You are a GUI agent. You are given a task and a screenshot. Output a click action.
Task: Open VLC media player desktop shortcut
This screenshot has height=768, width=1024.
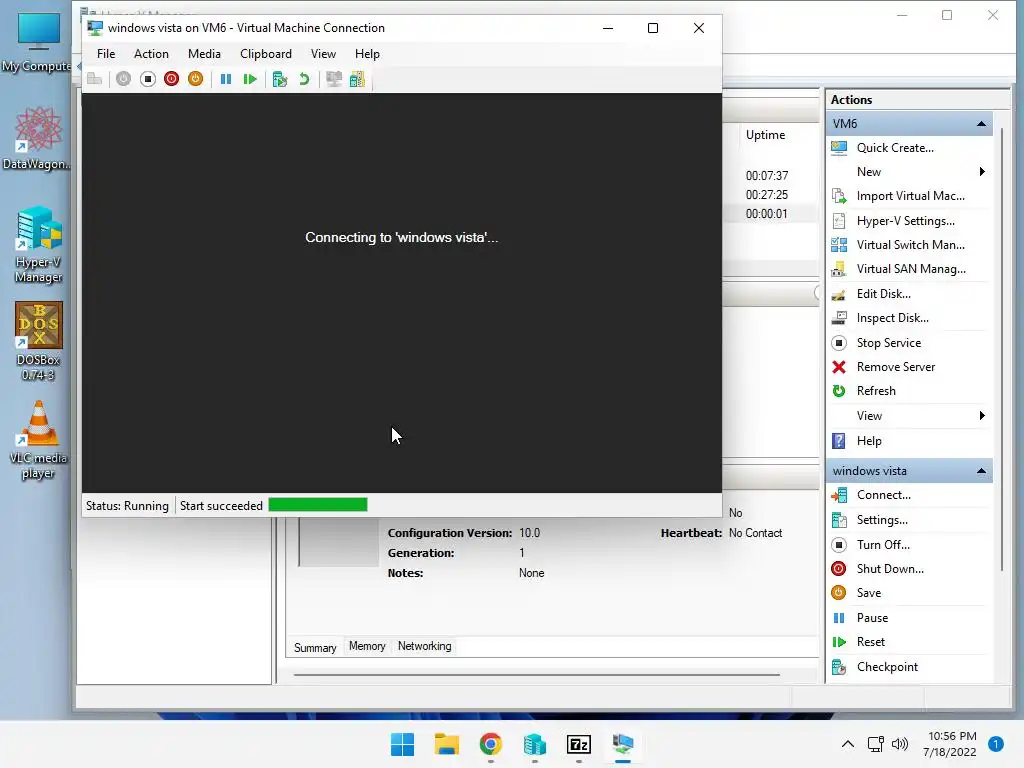point(38,440)
